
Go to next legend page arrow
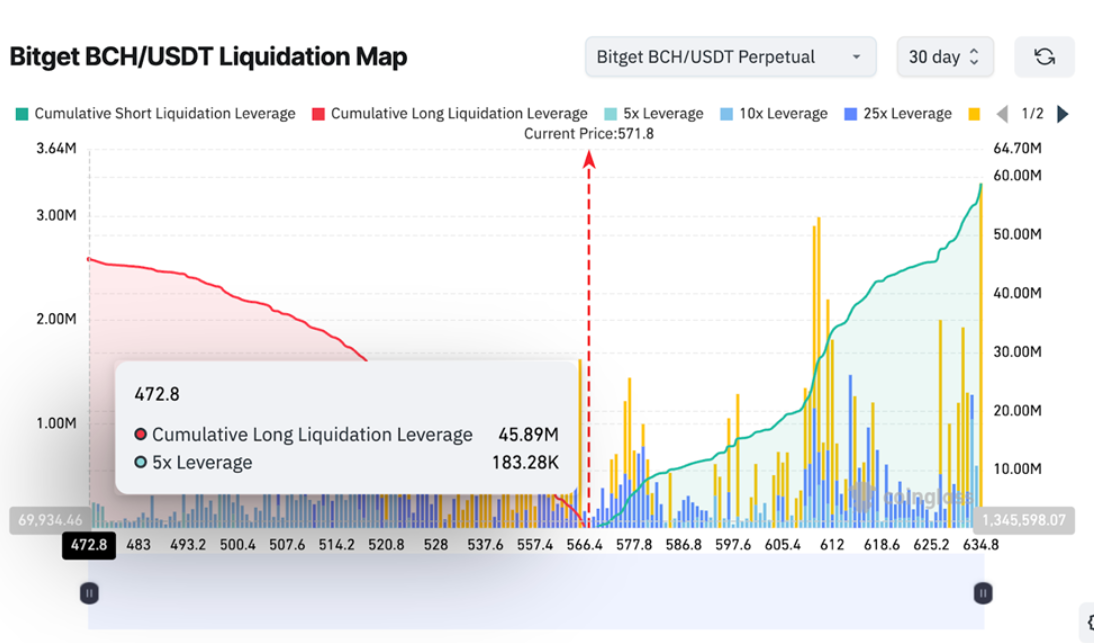coord(1063,114)
